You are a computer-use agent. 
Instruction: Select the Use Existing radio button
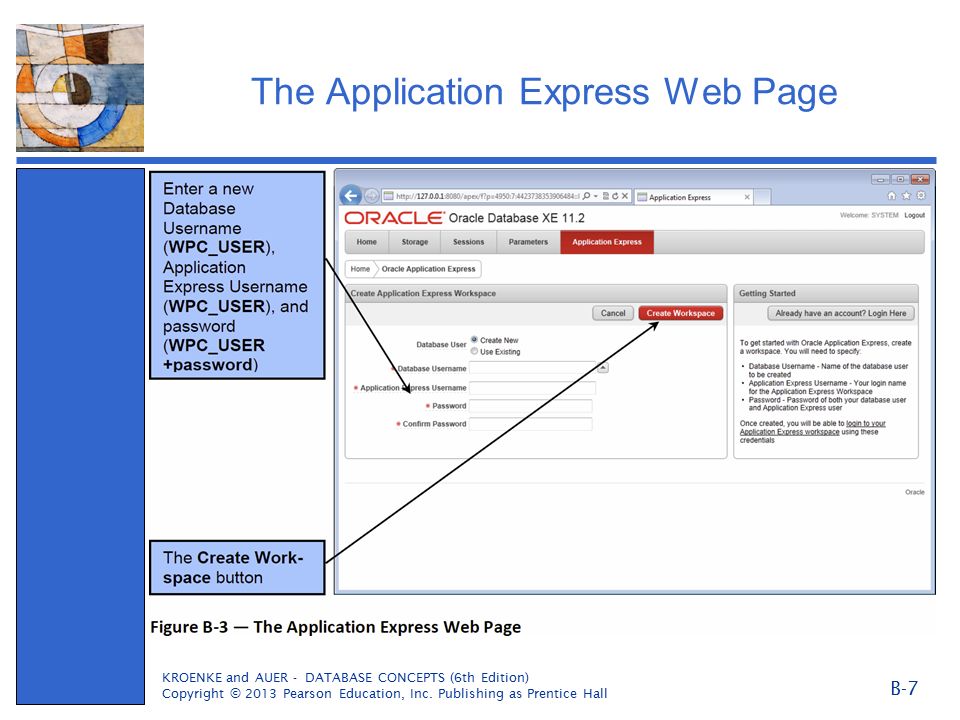(x=474, y=351)
